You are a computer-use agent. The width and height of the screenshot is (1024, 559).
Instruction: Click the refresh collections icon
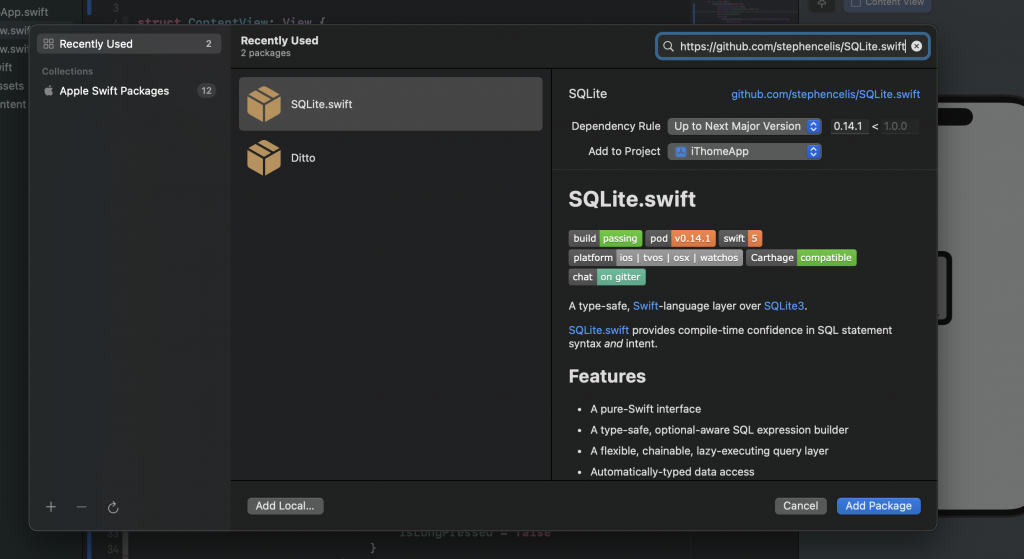[x=113, y=507]
